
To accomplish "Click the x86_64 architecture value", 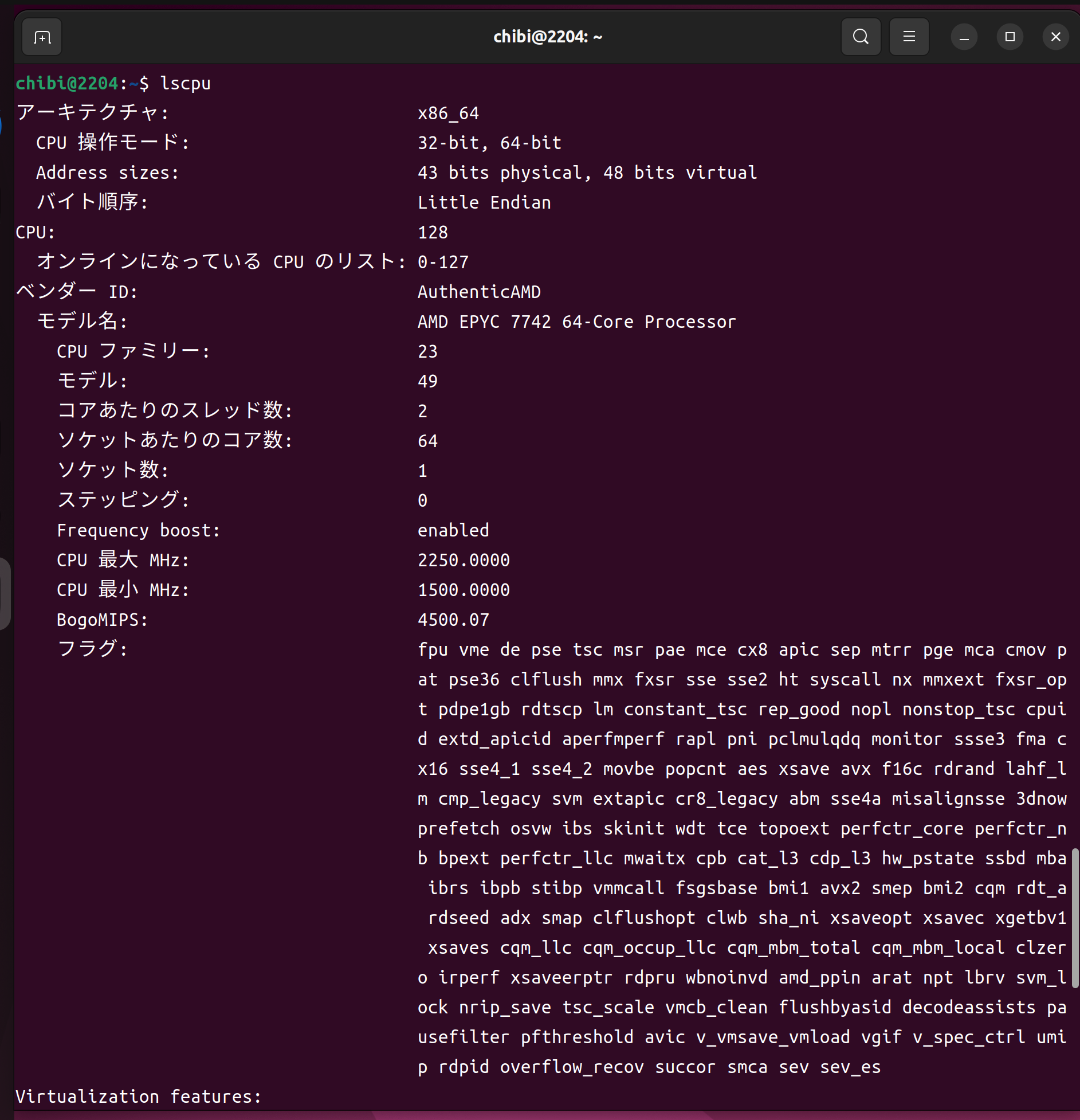I will click(x=448, y=113).
